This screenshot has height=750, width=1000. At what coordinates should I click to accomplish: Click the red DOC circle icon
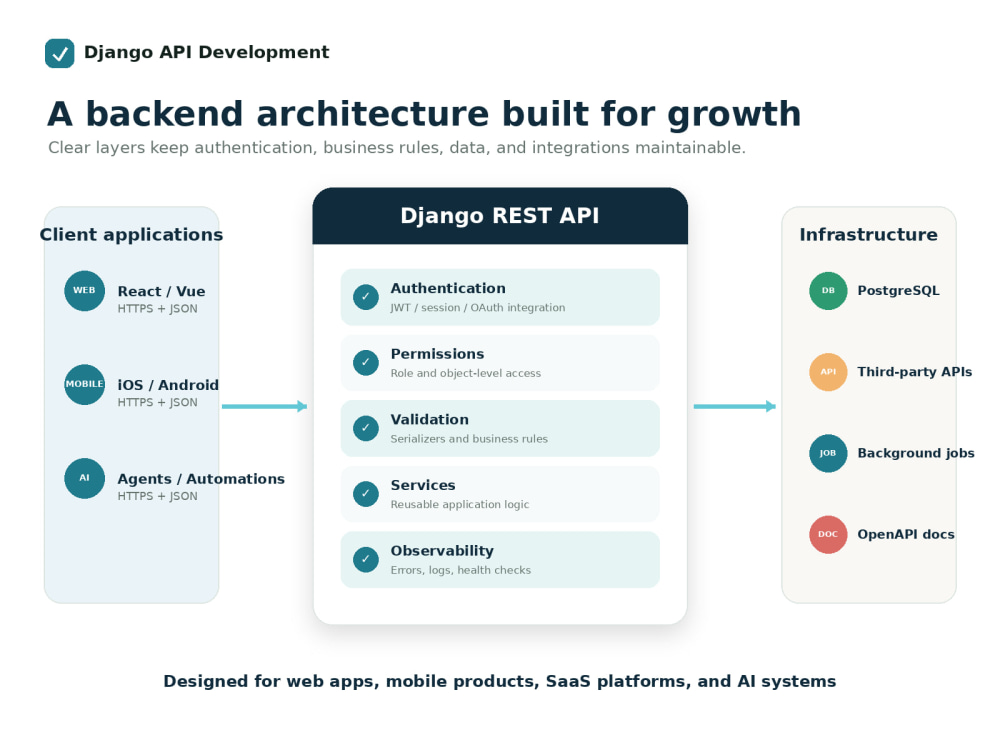click(828, 534)
